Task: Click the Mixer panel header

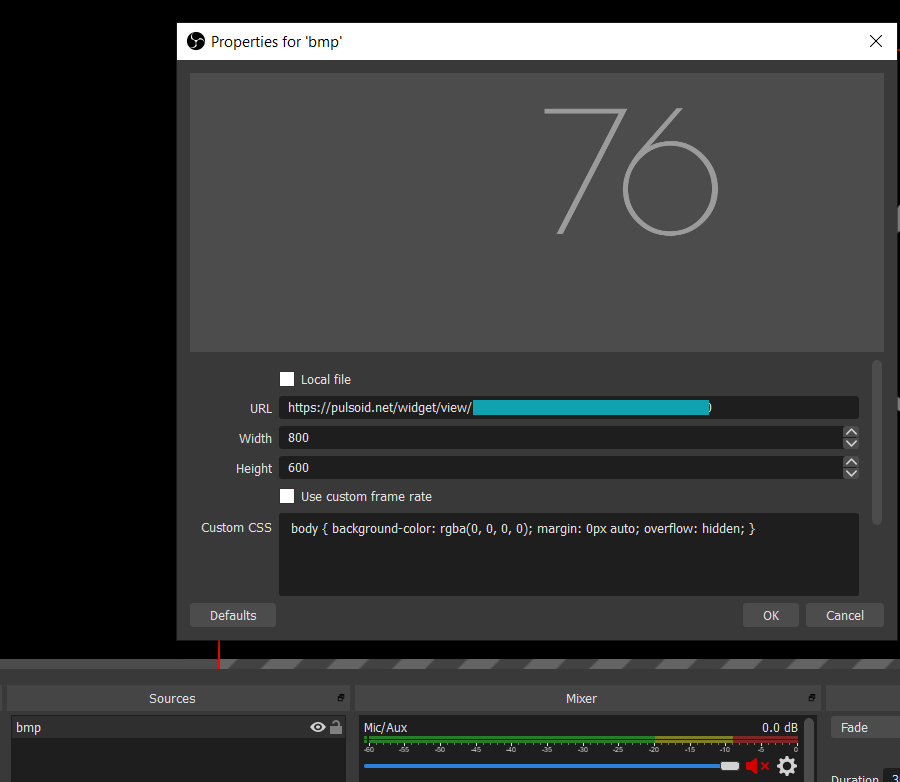Action: pos(588,698)
